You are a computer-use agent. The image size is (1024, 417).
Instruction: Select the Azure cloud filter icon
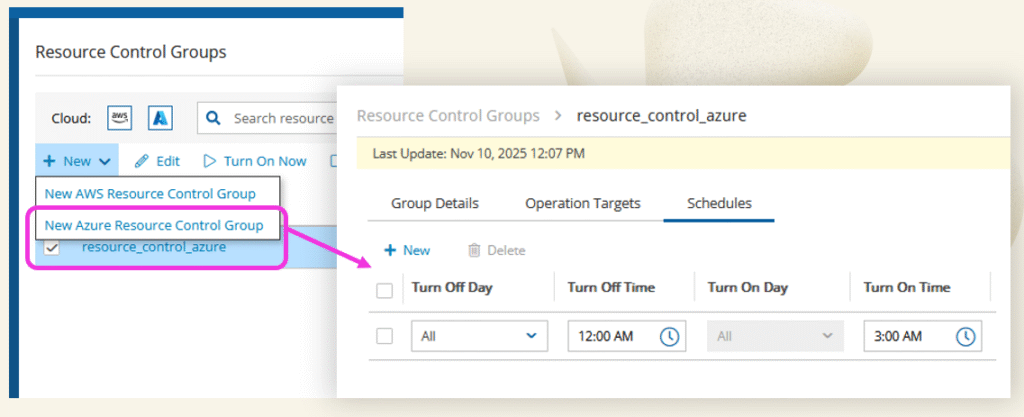tap(160, 118)
